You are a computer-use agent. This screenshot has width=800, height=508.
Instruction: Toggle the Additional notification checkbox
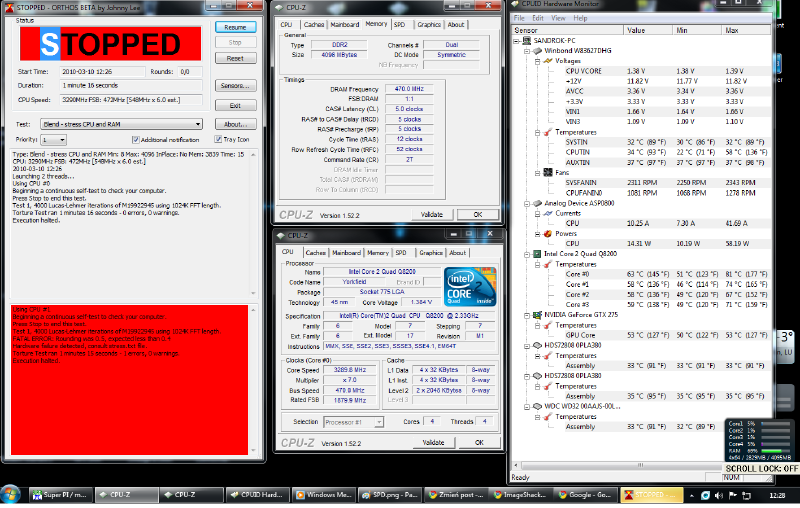tap(136, 139)
